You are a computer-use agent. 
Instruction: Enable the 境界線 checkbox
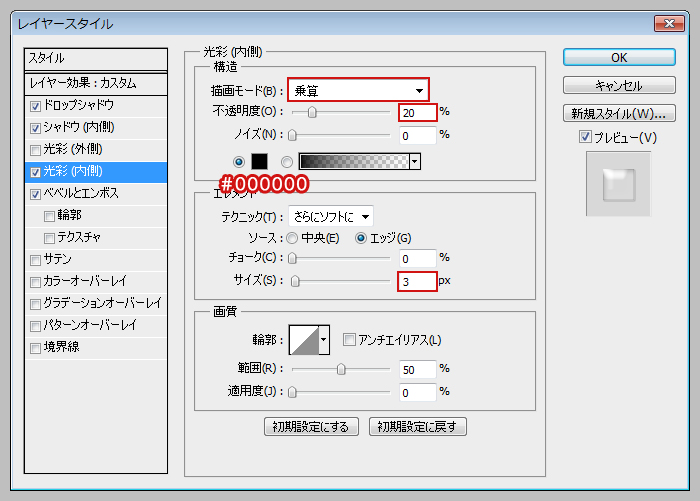35,348
